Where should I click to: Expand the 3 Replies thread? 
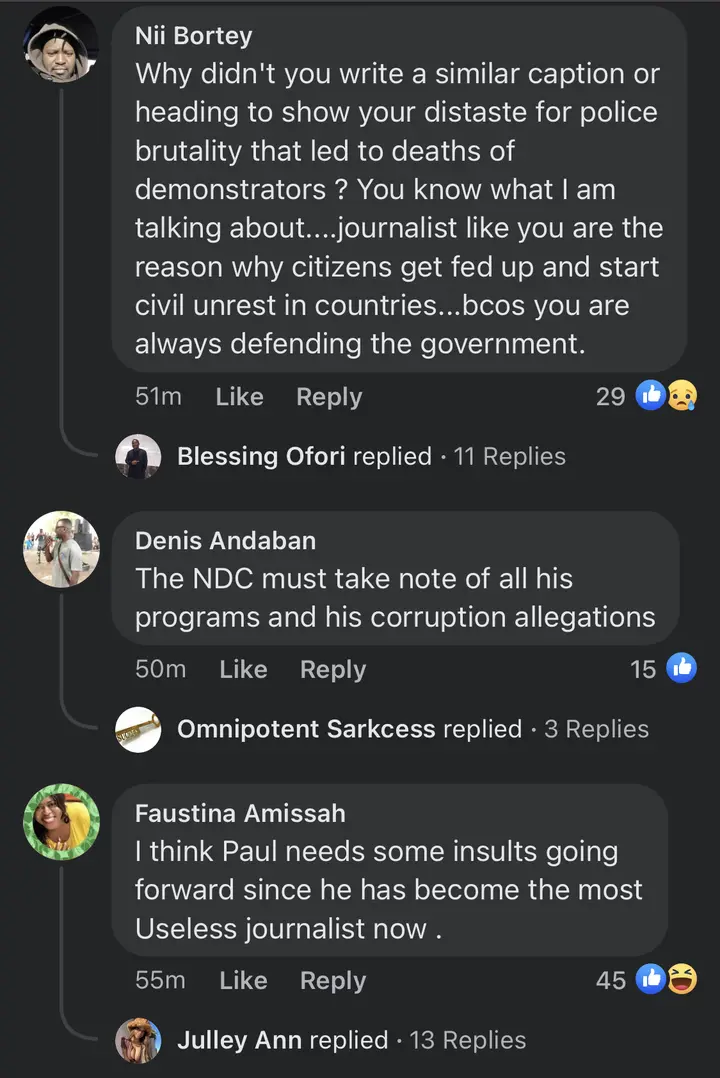[x=596, y=730]
